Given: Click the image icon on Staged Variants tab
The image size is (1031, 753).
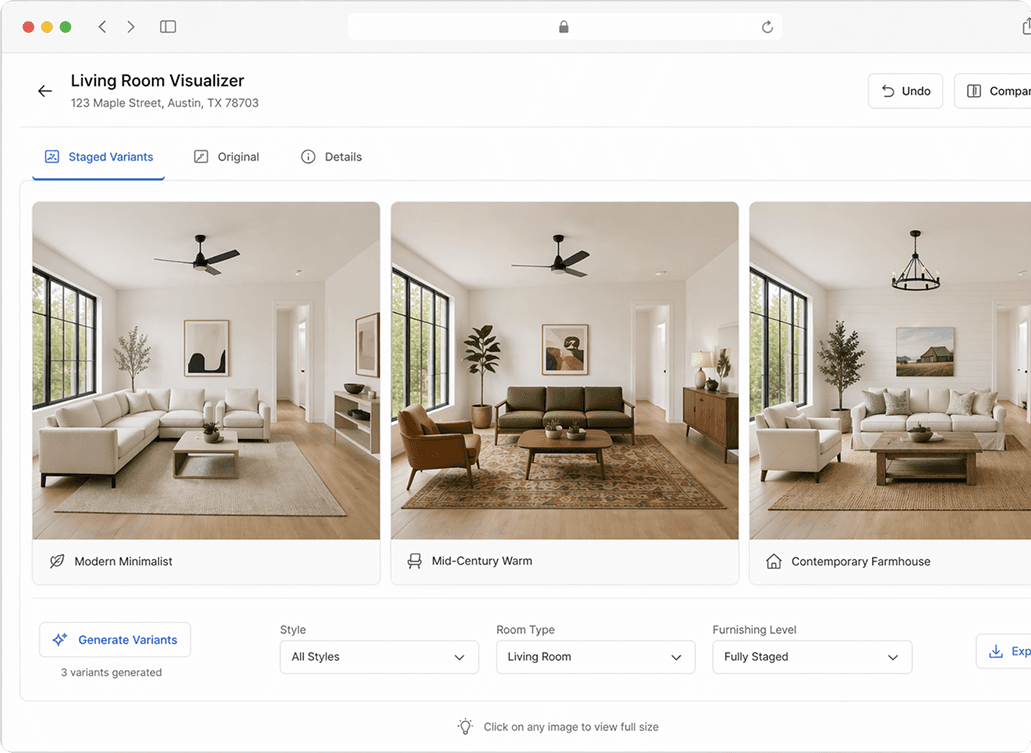Looking at the screenshot, I should [51, 156].
